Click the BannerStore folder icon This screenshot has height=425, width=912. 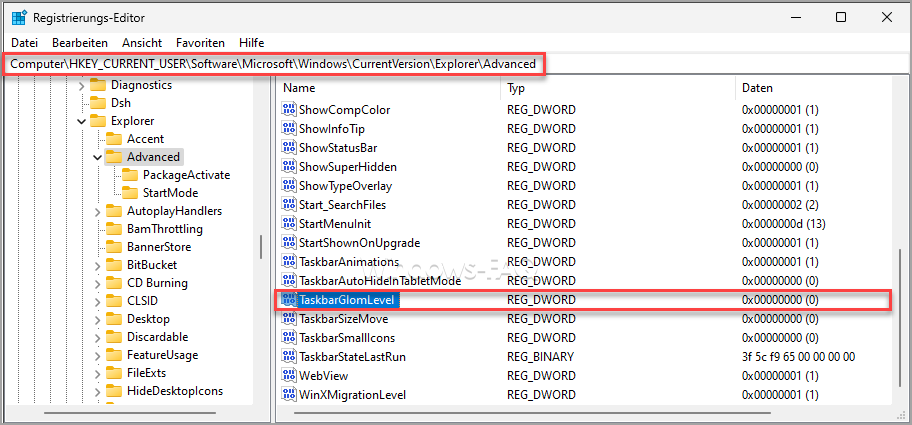tap(113, 247)
